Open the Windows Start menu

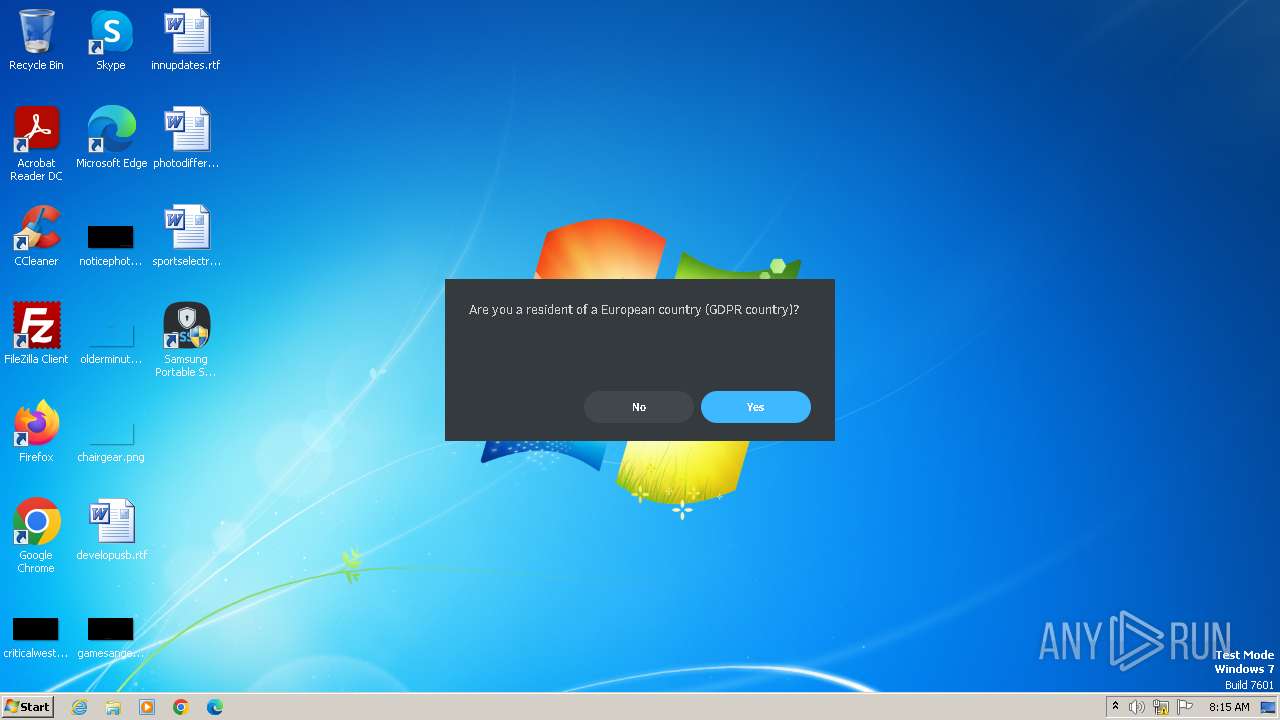(x=27, y=707)
